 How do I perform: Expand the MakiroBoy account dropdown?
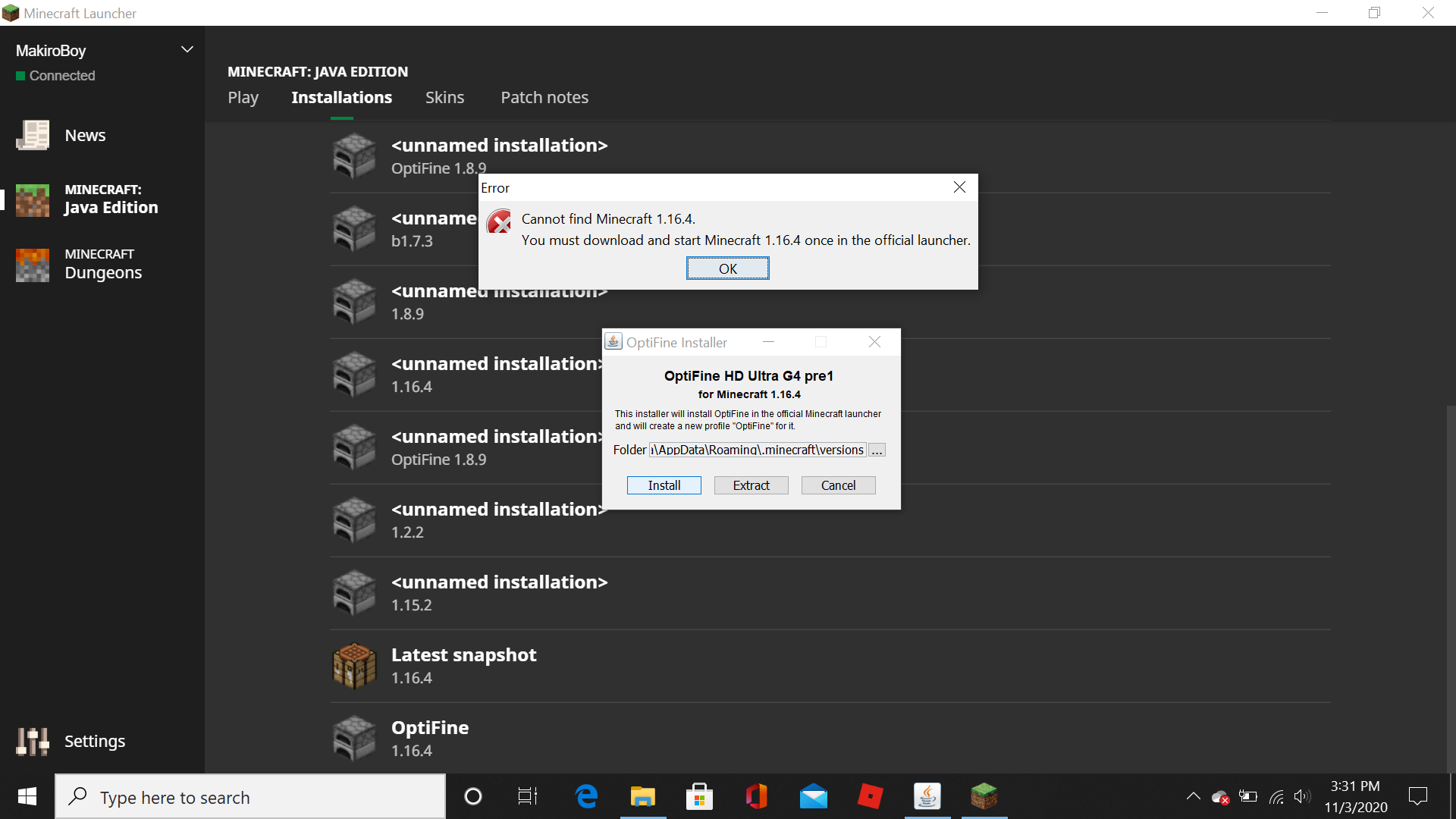tap(187, 50)
